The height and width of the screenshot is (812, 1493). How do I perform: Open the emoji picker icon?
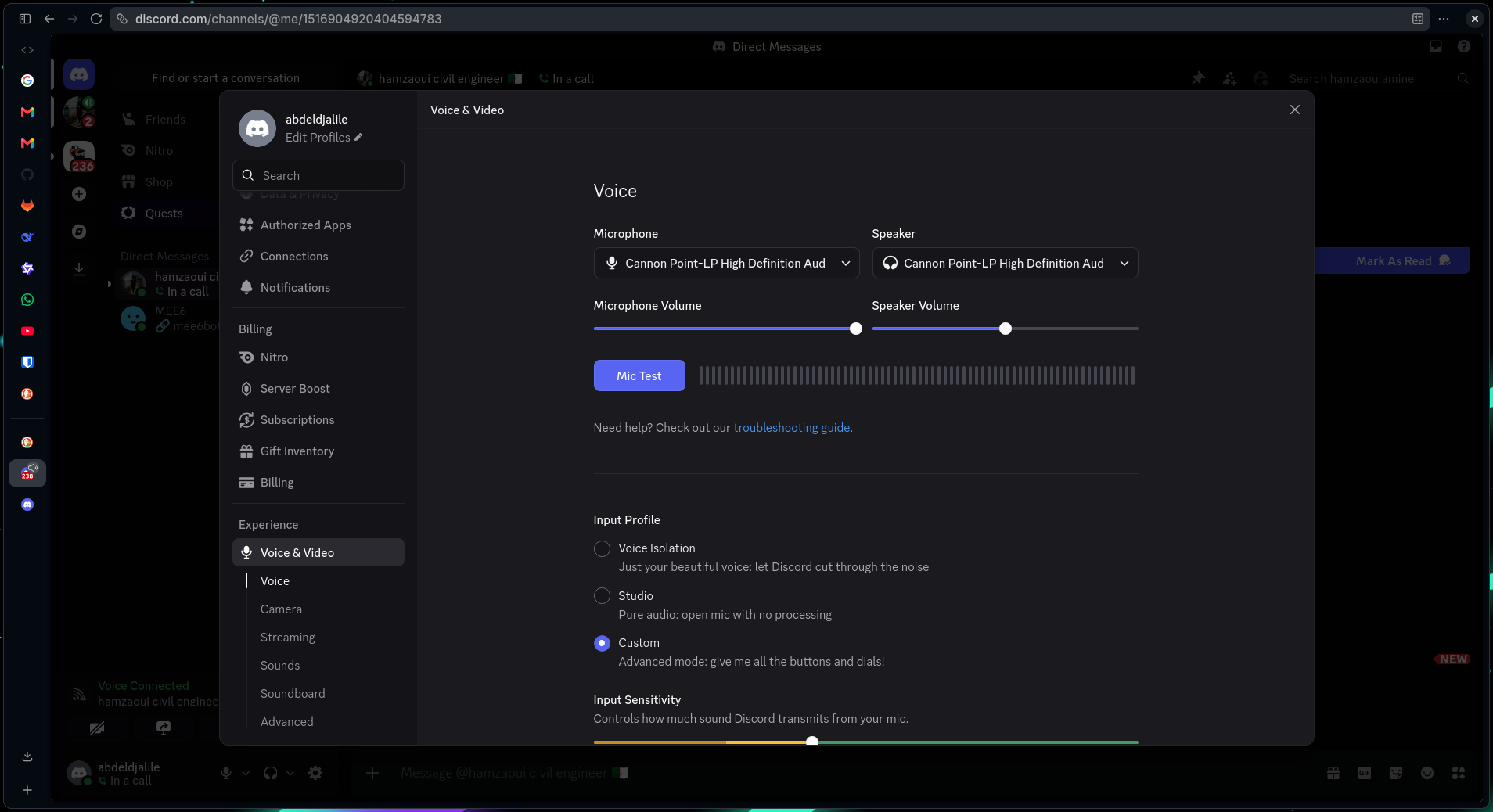(x=1427, y=773)
